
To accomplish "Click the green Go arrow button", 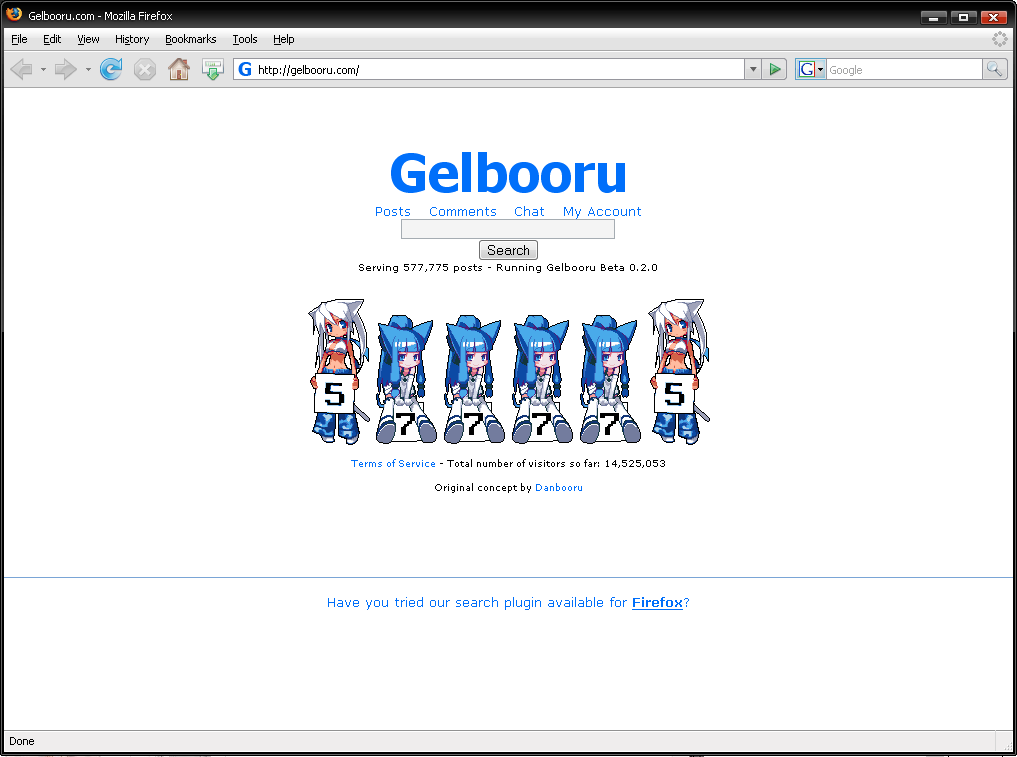I will coord(774,69).
